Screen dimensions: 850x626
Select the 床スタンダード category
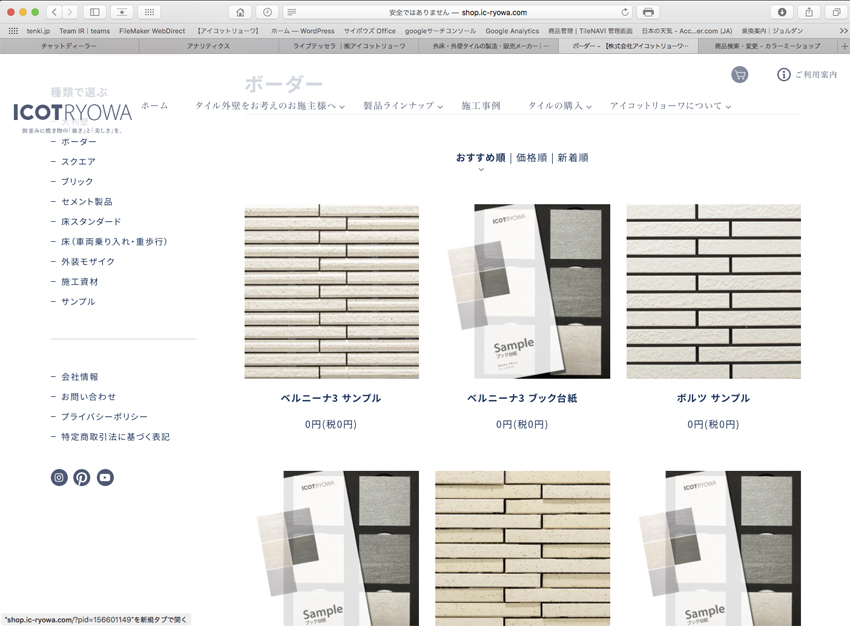91,222
